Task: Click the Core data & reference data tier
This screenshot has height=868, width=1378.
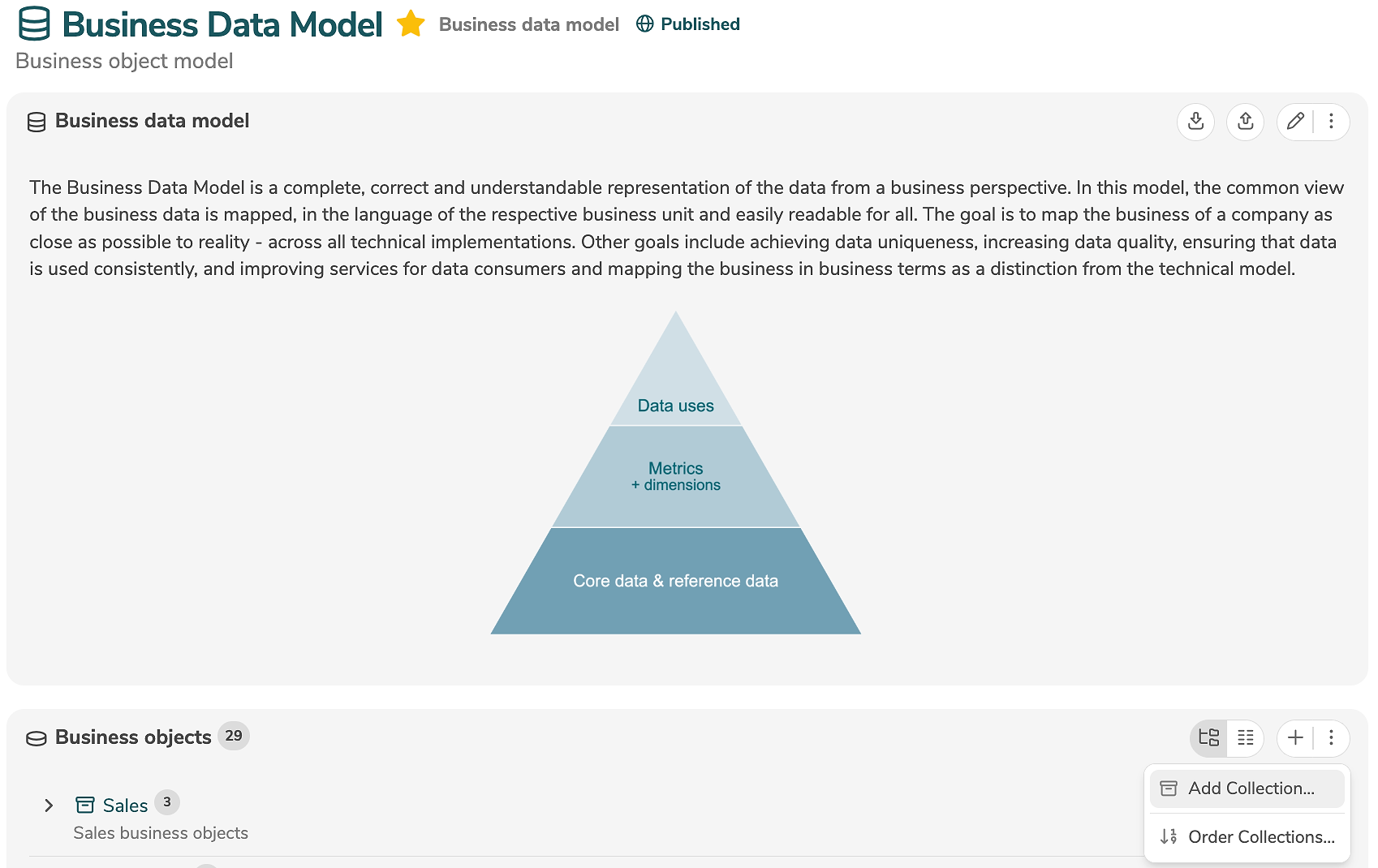Action: (x=675, y=581)
